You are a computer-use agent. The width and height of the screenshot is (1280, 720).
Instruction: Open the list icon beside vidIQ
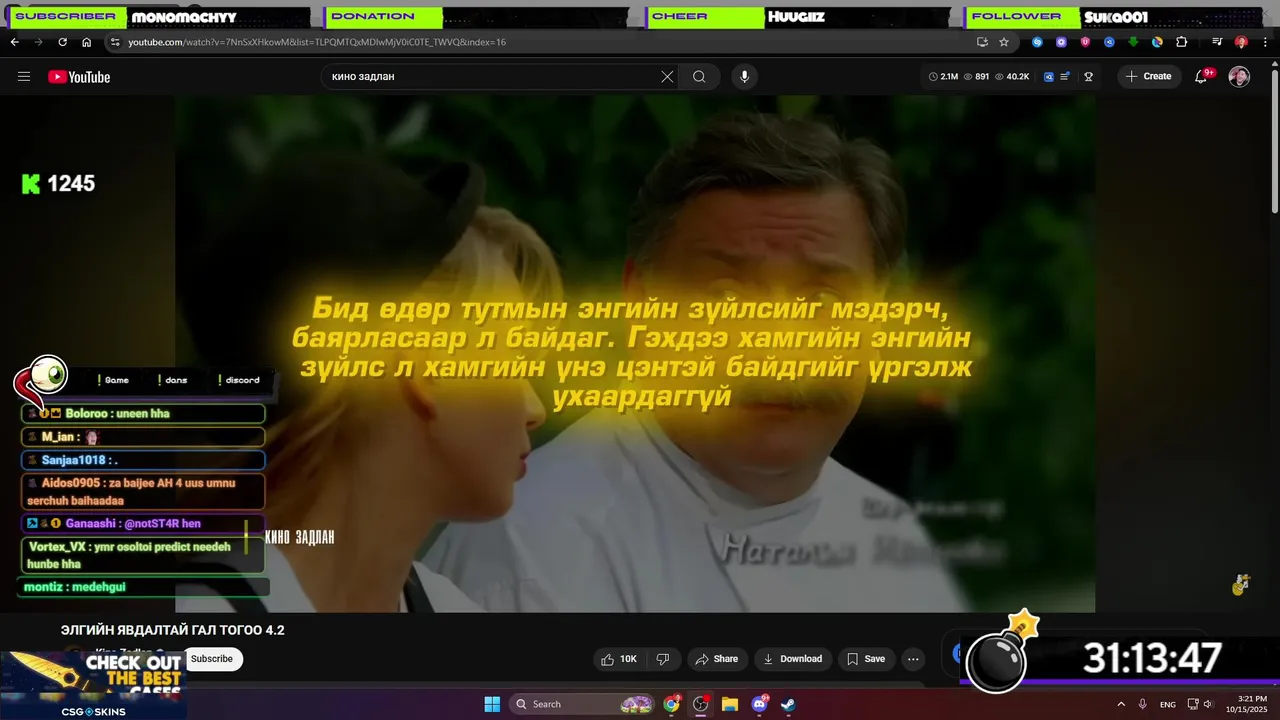(x=1066, y=77)
